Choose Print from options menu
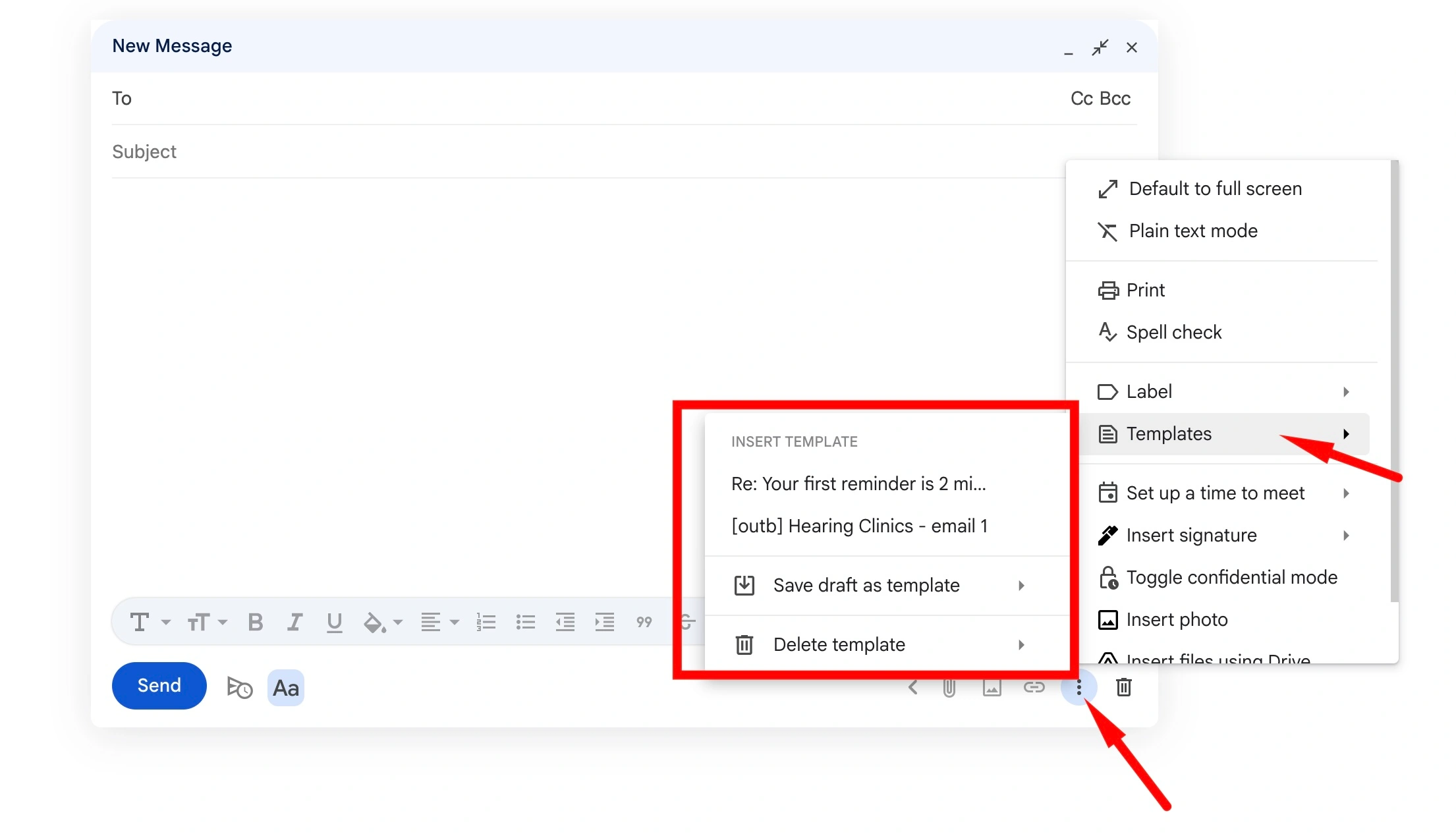The height and width of the screenshot is (838, 1456). click(1224, 290)
